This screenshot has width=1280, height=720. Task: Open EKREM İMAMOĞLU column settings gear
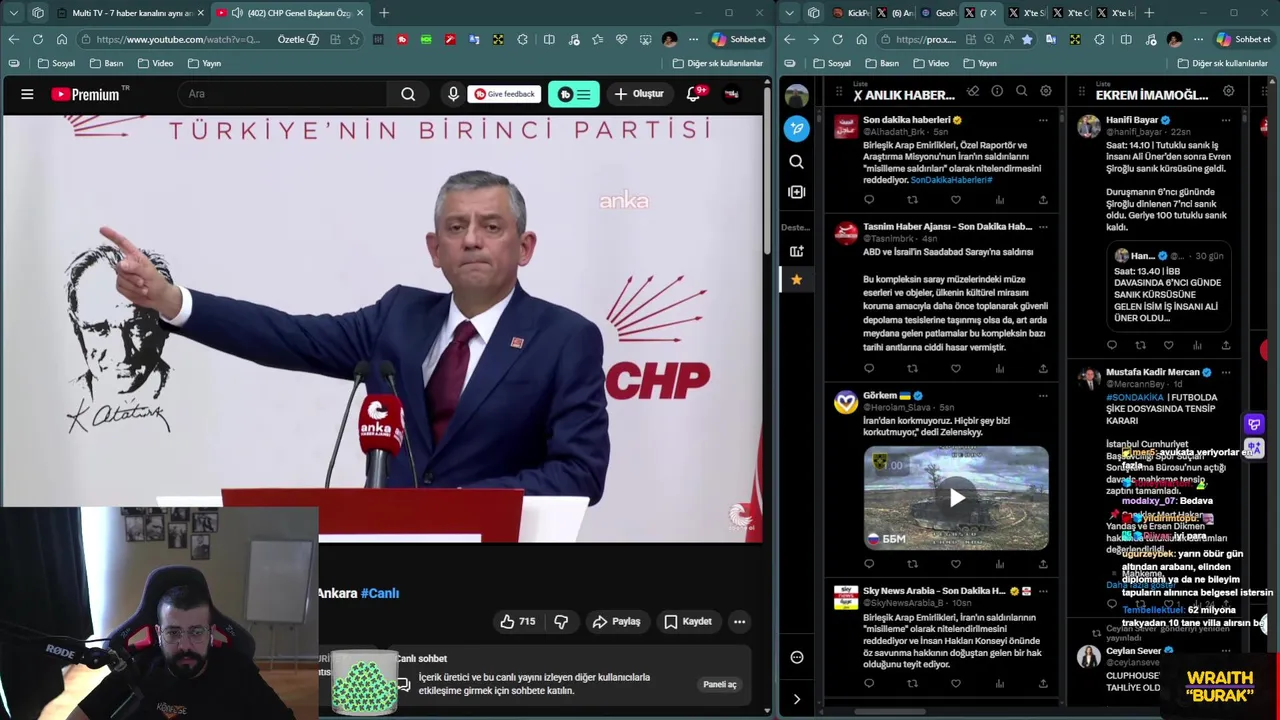coord(1228,92)
